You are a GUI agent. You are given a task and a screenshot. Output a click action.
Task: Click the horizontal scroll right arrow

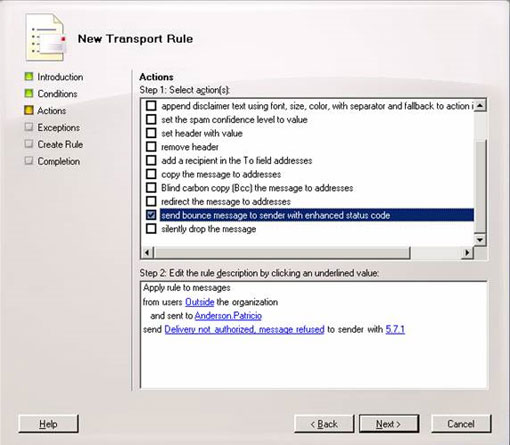coord(467,253)
